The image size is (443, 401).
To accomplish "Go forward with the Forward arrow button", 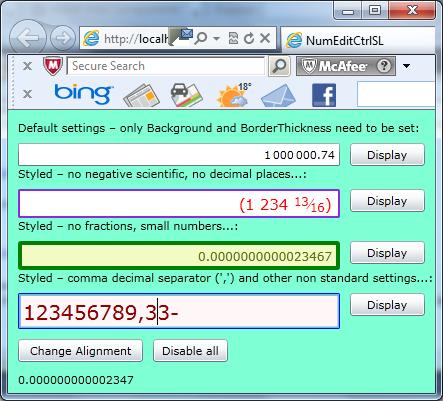I will (63, 38).
